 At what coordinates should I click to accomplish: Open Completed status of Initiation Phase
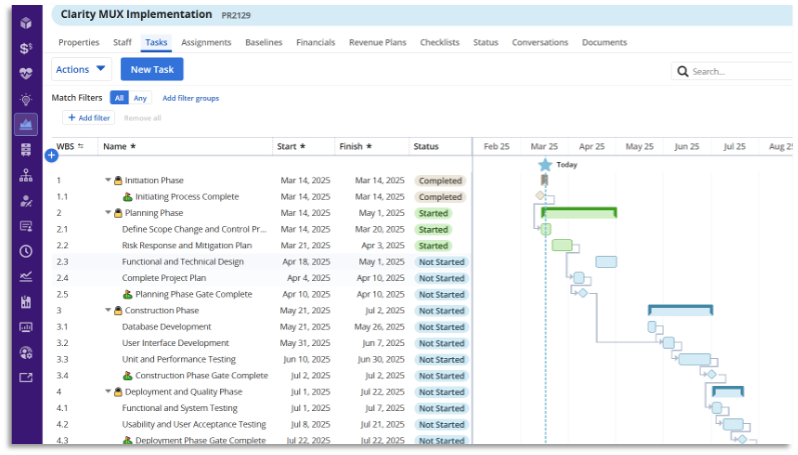440,181
